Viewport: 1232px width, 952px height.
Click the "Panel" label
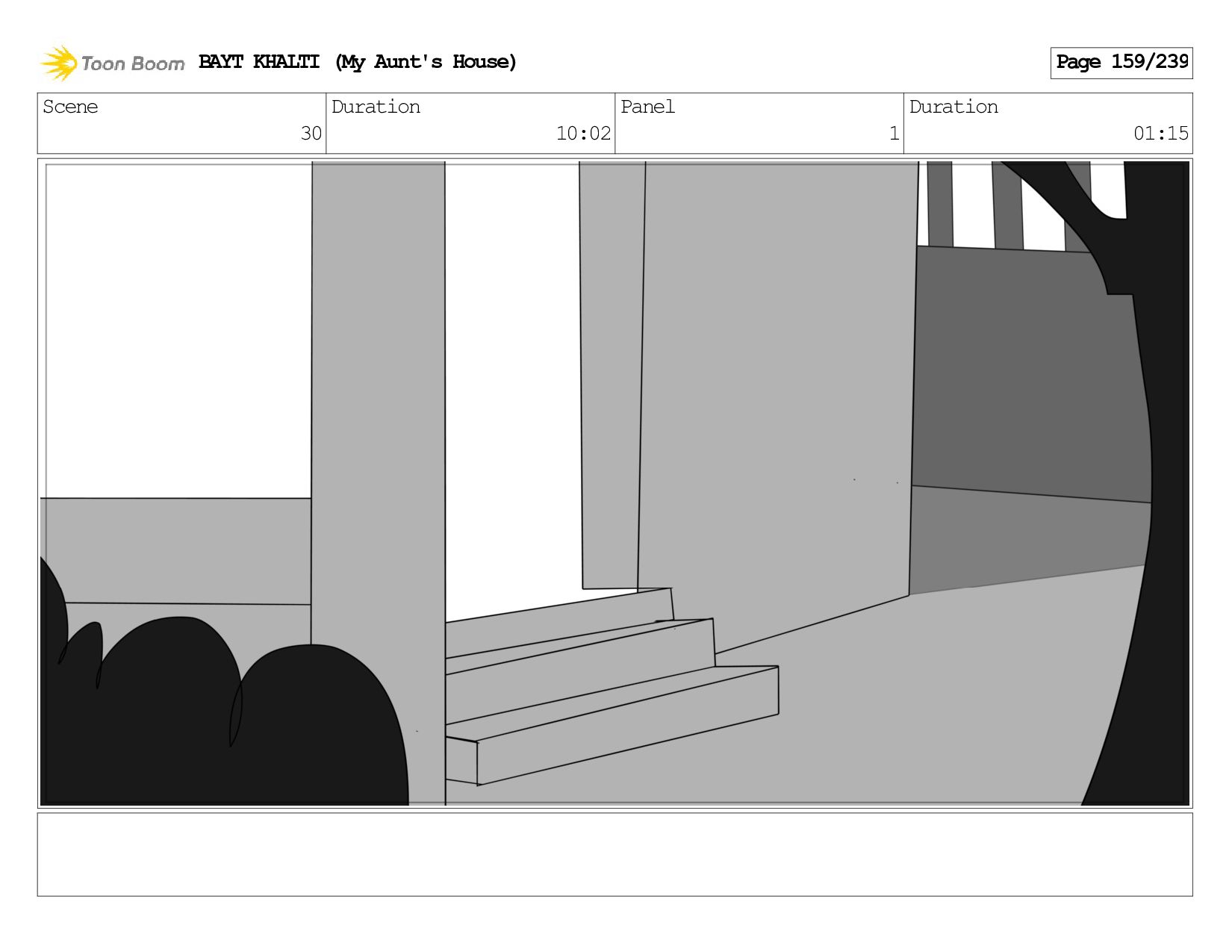(647, 107)
